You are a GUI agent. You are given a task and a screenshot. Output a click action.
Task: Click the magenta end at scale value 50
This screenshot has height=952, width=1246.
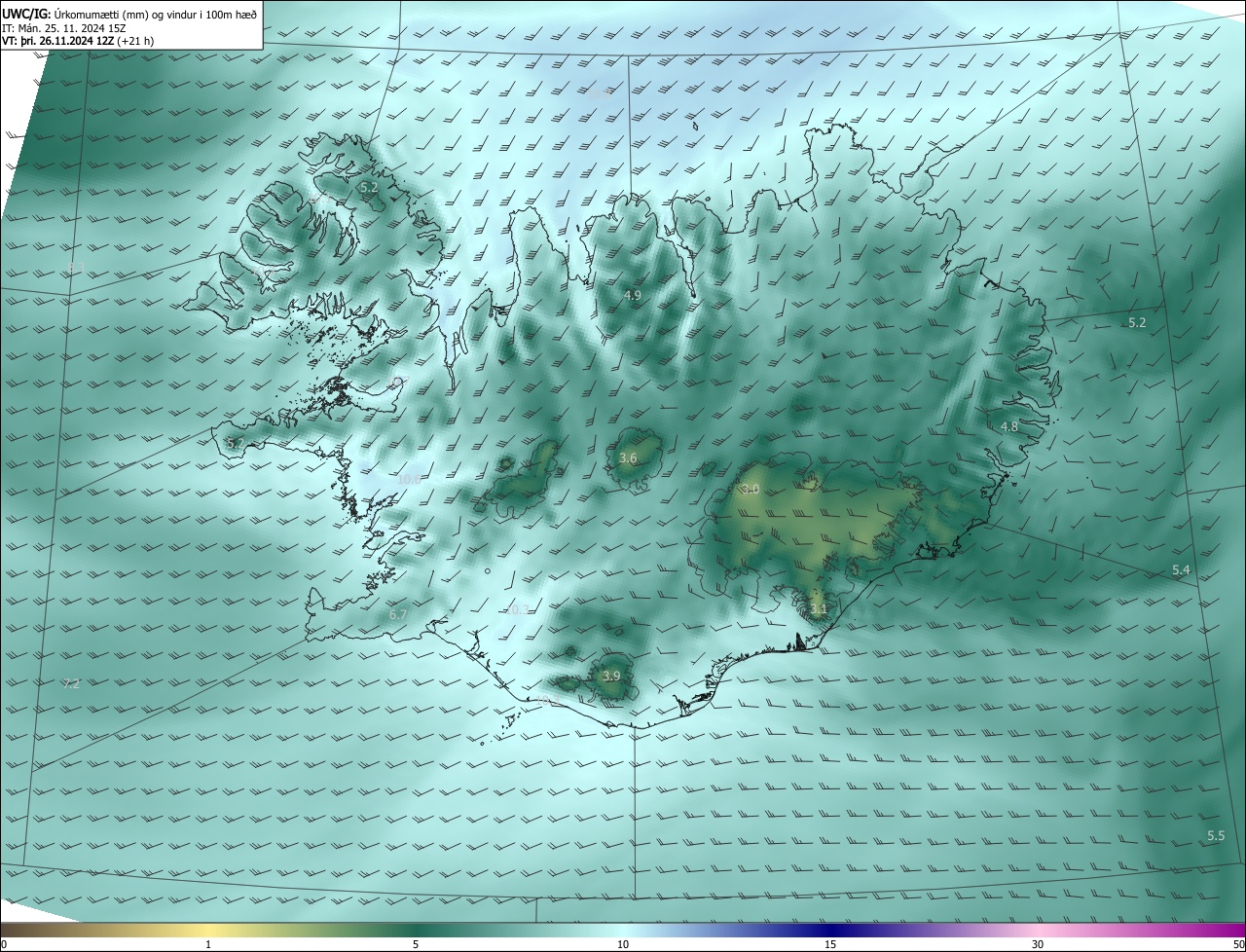(1238, 930)
